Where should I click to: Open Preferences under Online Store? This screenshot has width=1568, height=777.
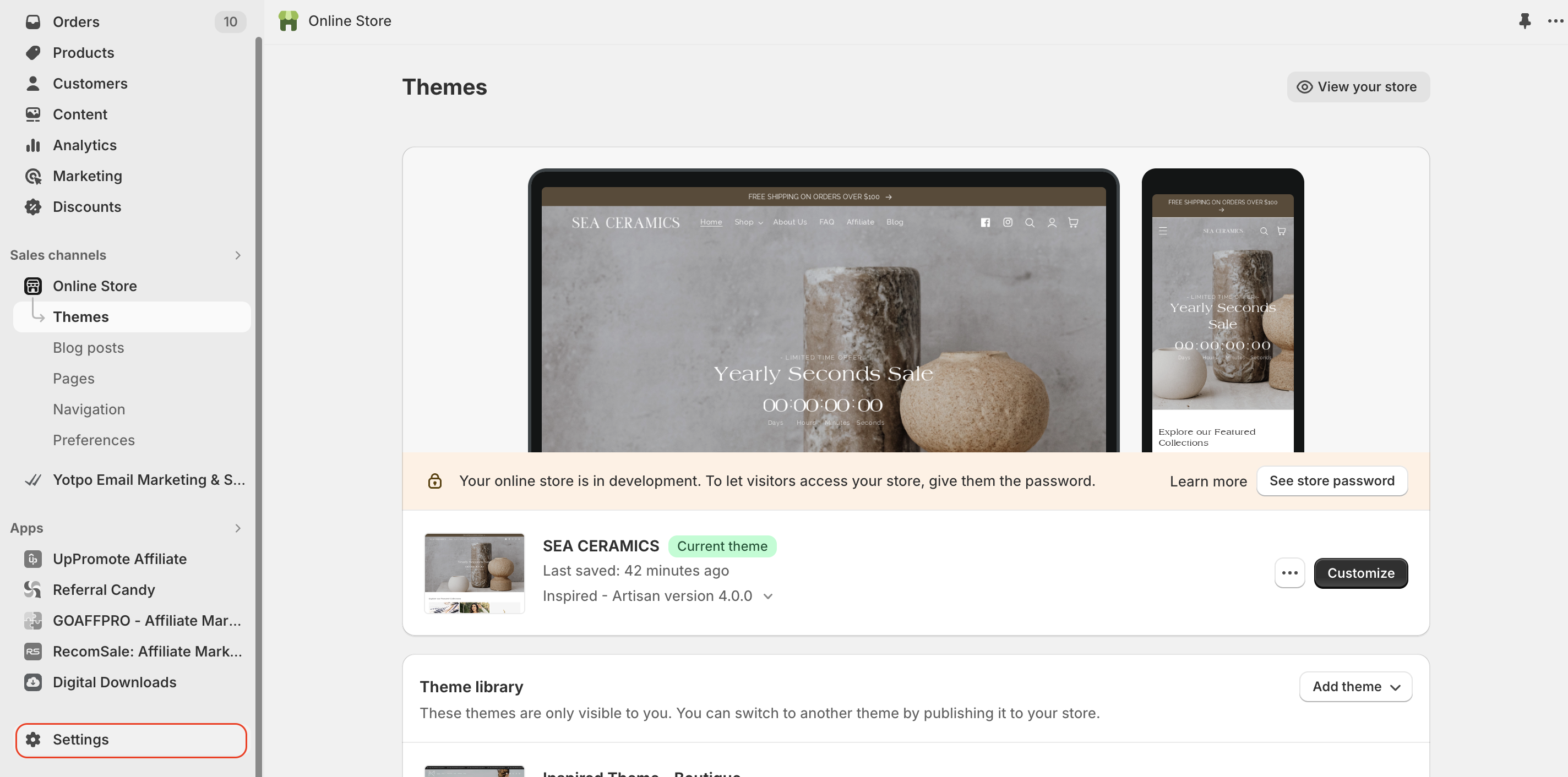tap(94, 441)
